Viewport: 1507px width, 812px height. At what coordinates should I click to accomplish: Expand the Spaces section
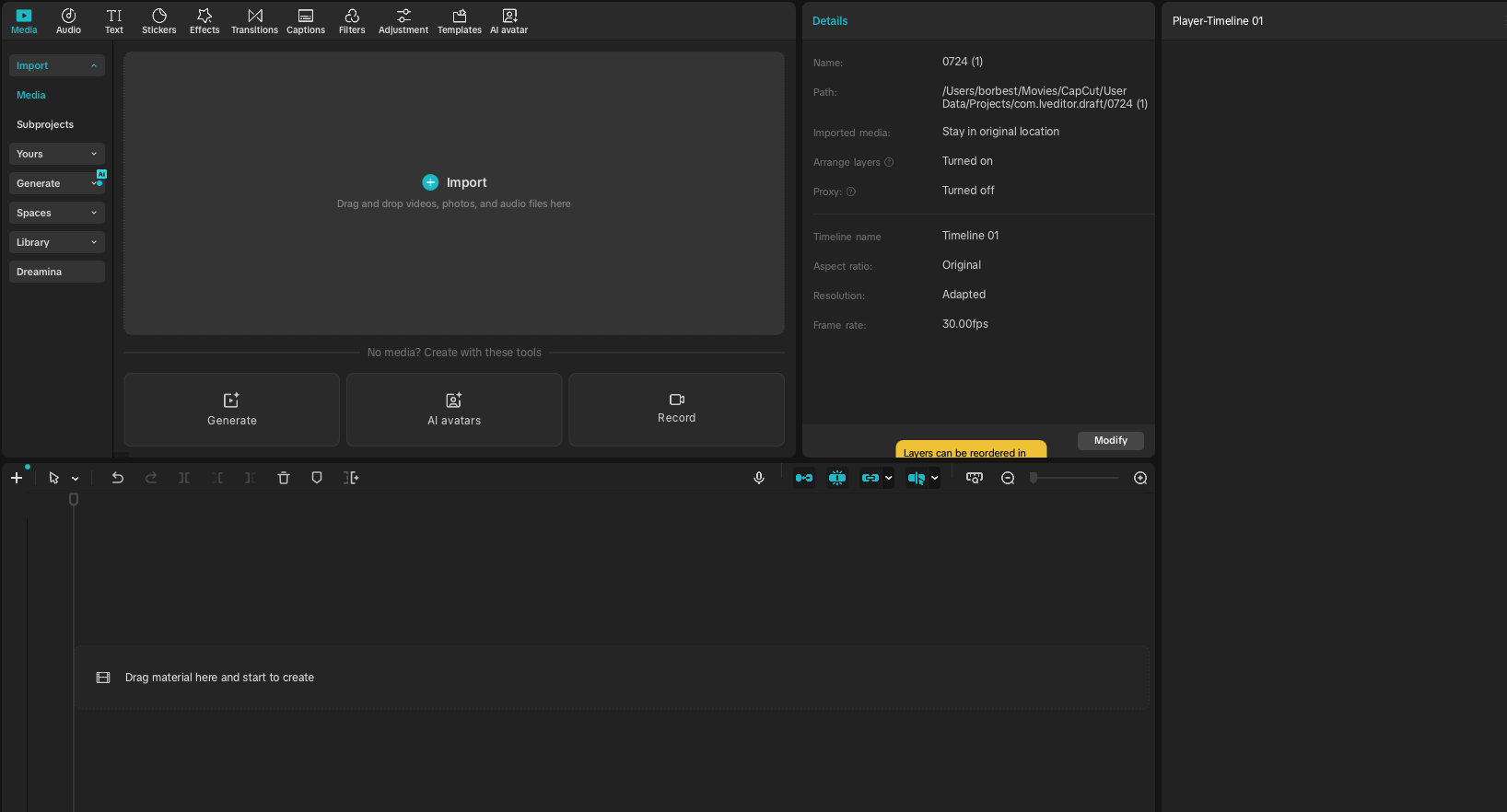[x=57, y=213]
